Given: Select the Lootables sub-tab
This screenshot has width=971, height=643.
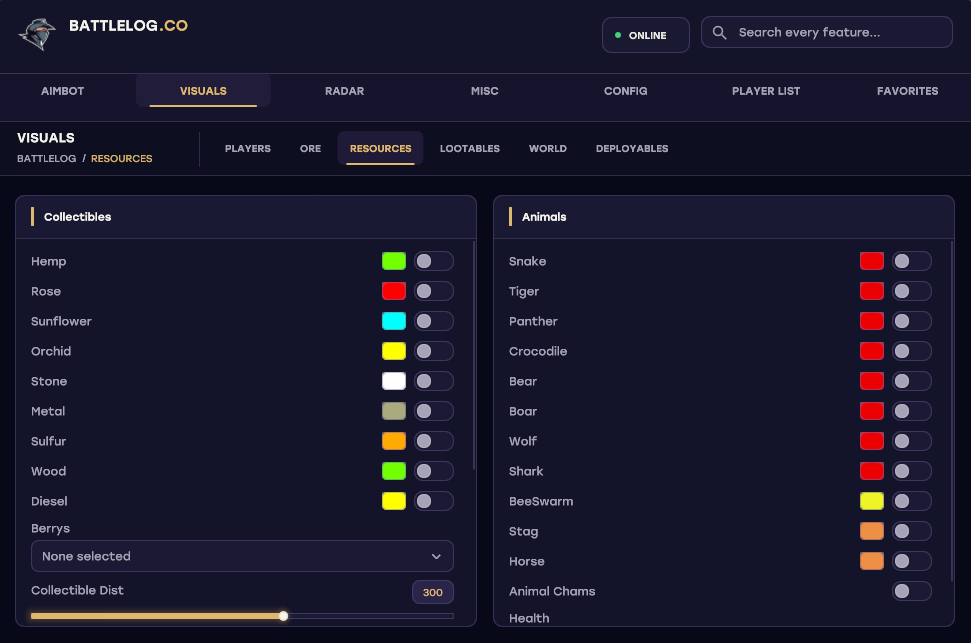Looking at the screenshot, I should coord(469,149).
